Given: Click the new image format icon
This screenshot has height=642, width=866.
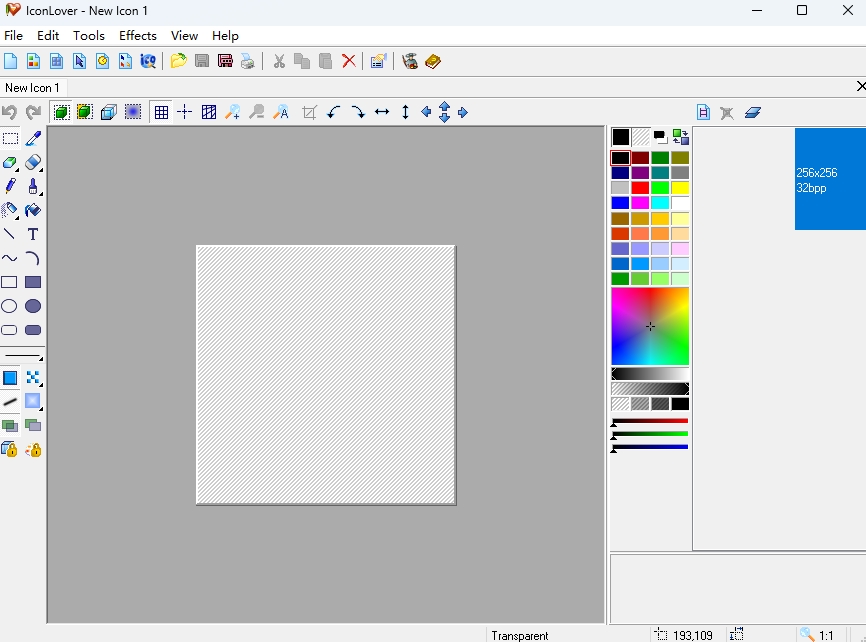Looking at the screenshot, I should [x=703, y=112].
